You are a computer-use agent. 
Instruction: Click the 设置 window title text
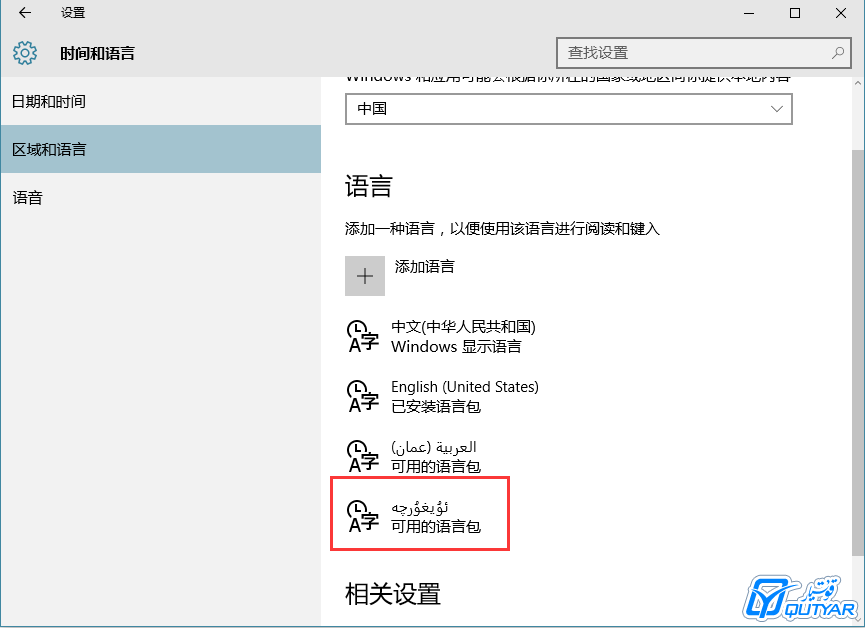73,13
